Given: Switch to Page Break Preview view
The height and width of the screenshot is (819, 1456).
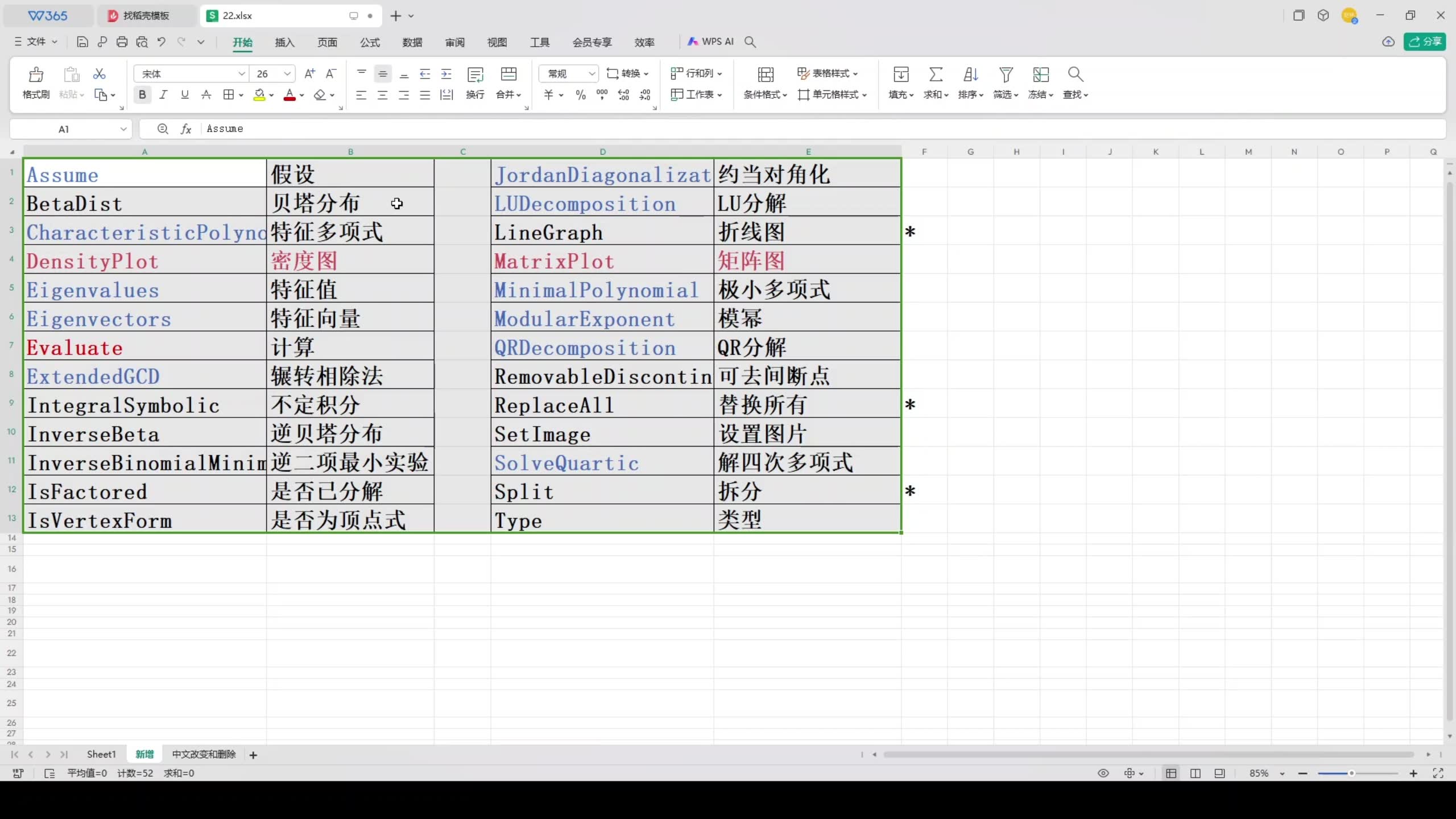Looking at the screenshot, I should pyautogui.click(x=1219, y=773).
